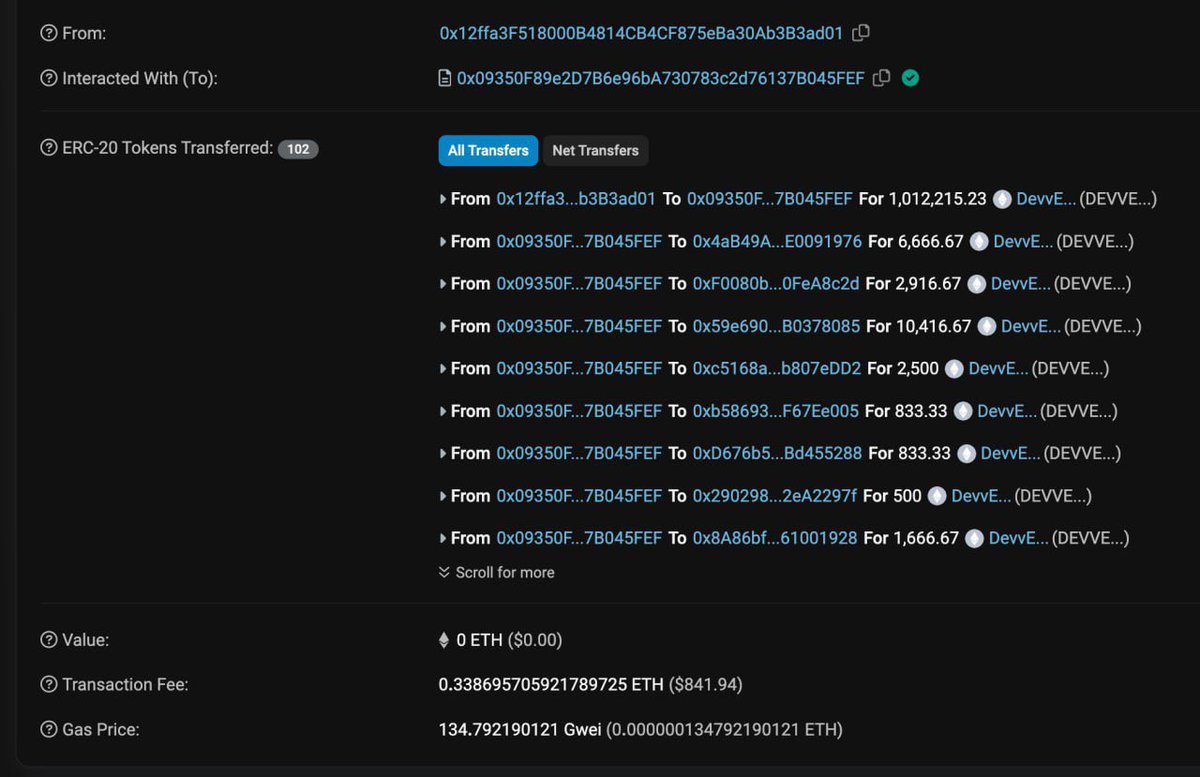
Task: Click token icon in the 2,500 transfer row
Action: coord(955,369)
